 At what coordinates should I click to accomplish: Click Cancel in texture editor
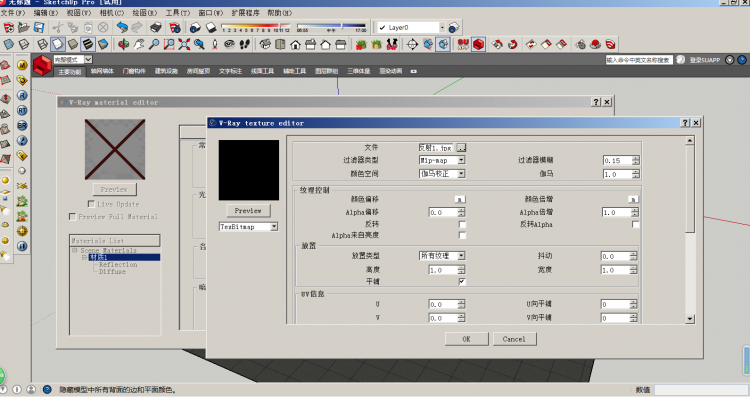click(514, 339)
